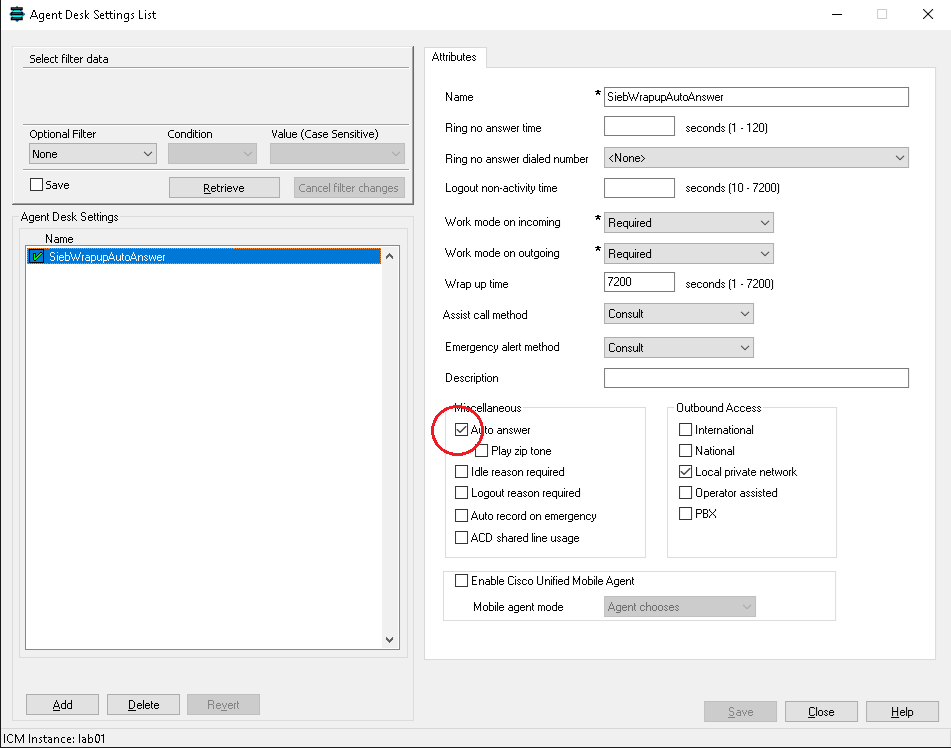Click the Save button at bottom right
951x748 pixels.
(x=741, y=712)
